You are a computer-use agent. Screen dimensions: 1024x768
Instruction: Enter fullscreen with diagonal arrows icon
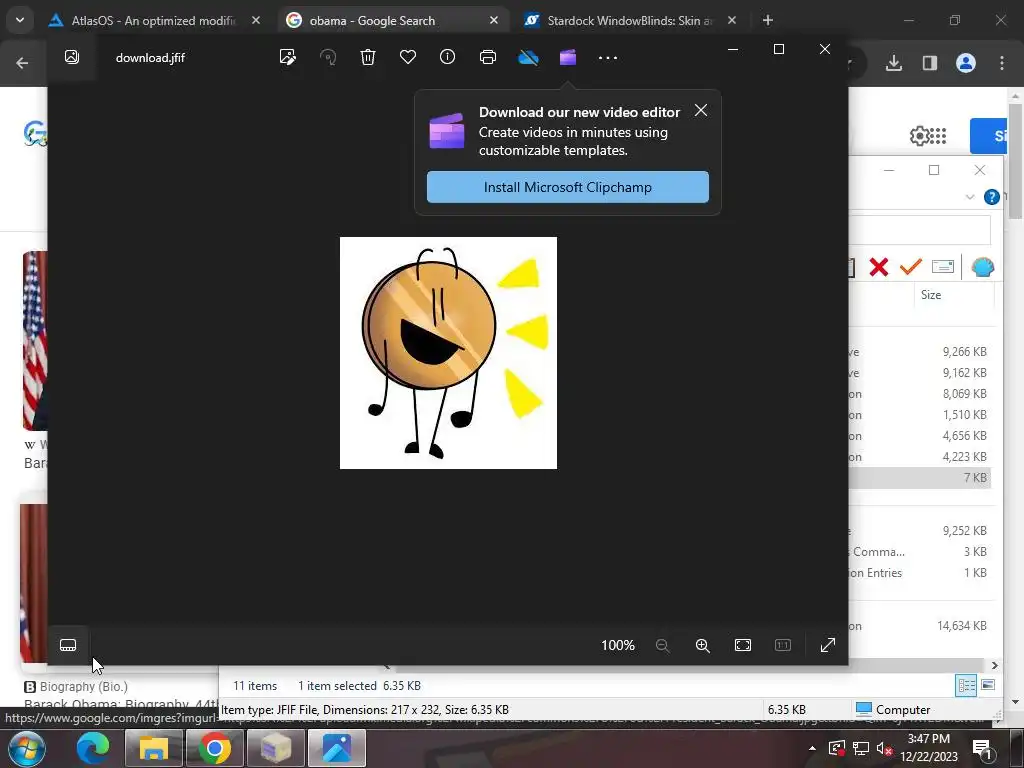coord(827,645)
